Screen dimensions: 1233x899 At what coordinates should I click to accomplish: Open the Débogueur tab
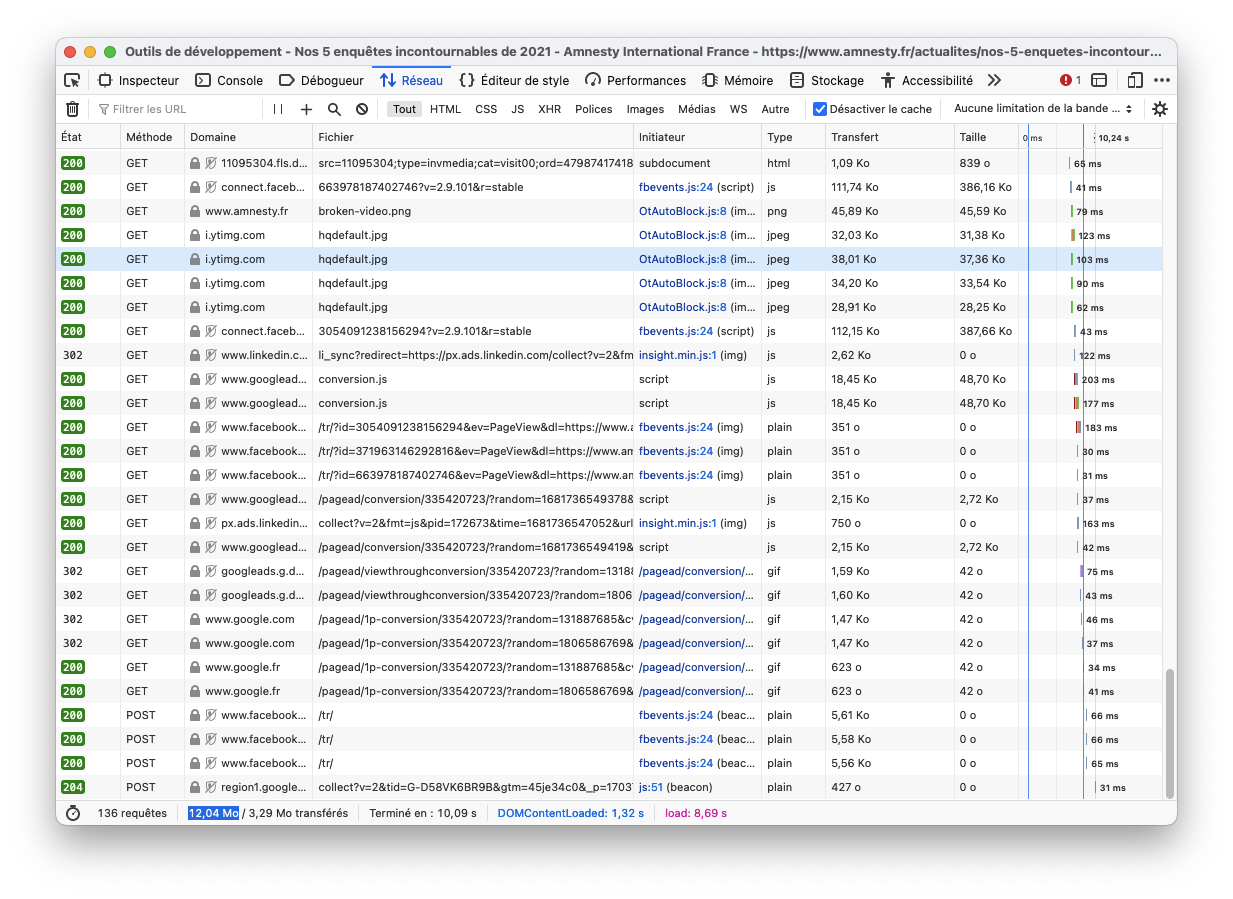(x=321, y=80)
